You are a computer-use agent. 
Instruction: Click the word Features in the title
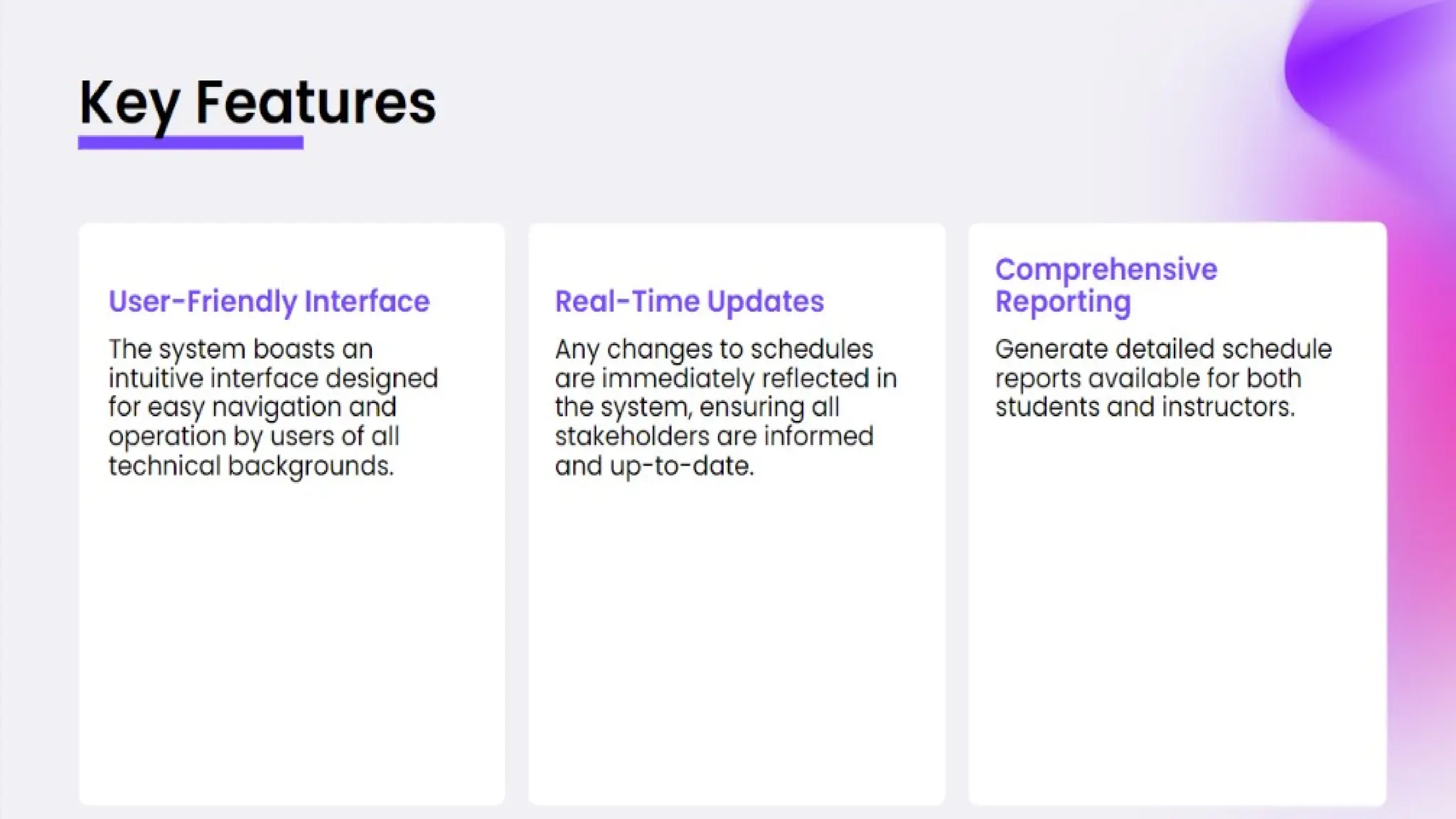[x=315, y=103]
